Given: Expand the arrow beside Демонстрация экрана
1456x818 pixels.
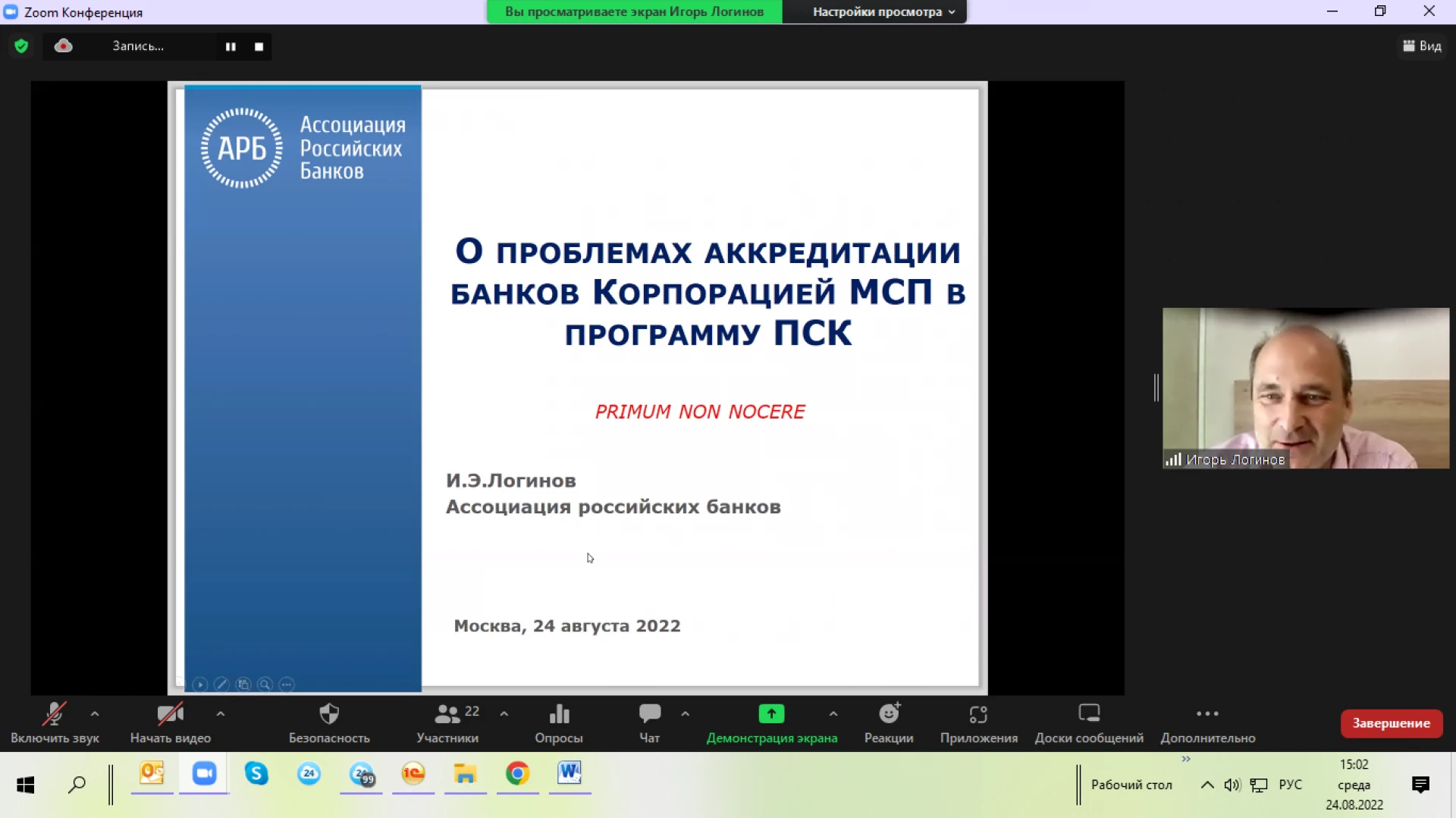Looking at the screenshot, I should pyautogui.click(x=833, y=713).
